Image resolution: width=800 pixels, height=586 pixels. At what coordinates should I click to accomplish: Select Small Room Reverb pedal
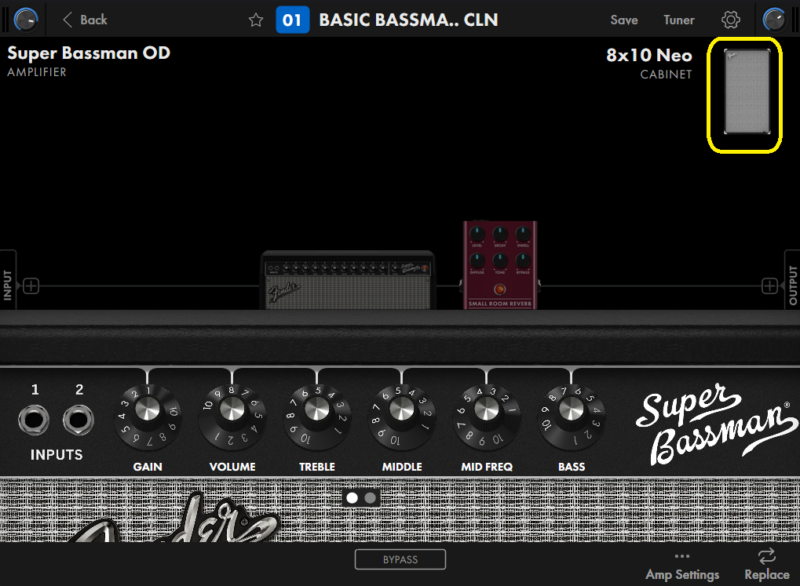click(x=500, y=264)
